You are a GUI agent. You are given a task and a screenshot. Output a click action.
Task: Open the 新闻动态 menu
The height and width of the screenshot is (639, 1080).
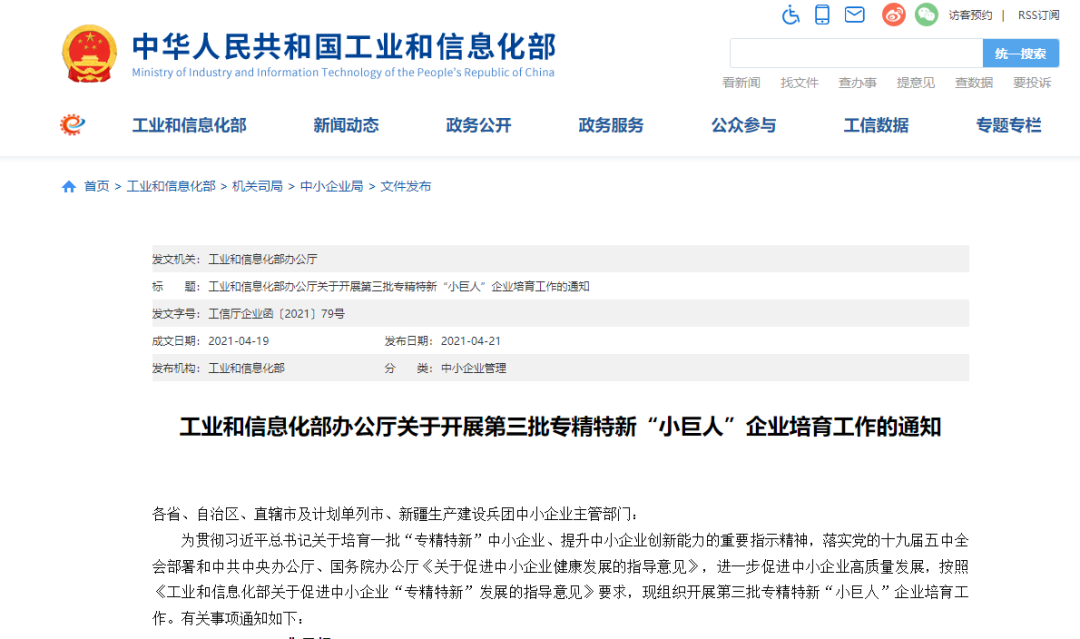coord(346,125)
